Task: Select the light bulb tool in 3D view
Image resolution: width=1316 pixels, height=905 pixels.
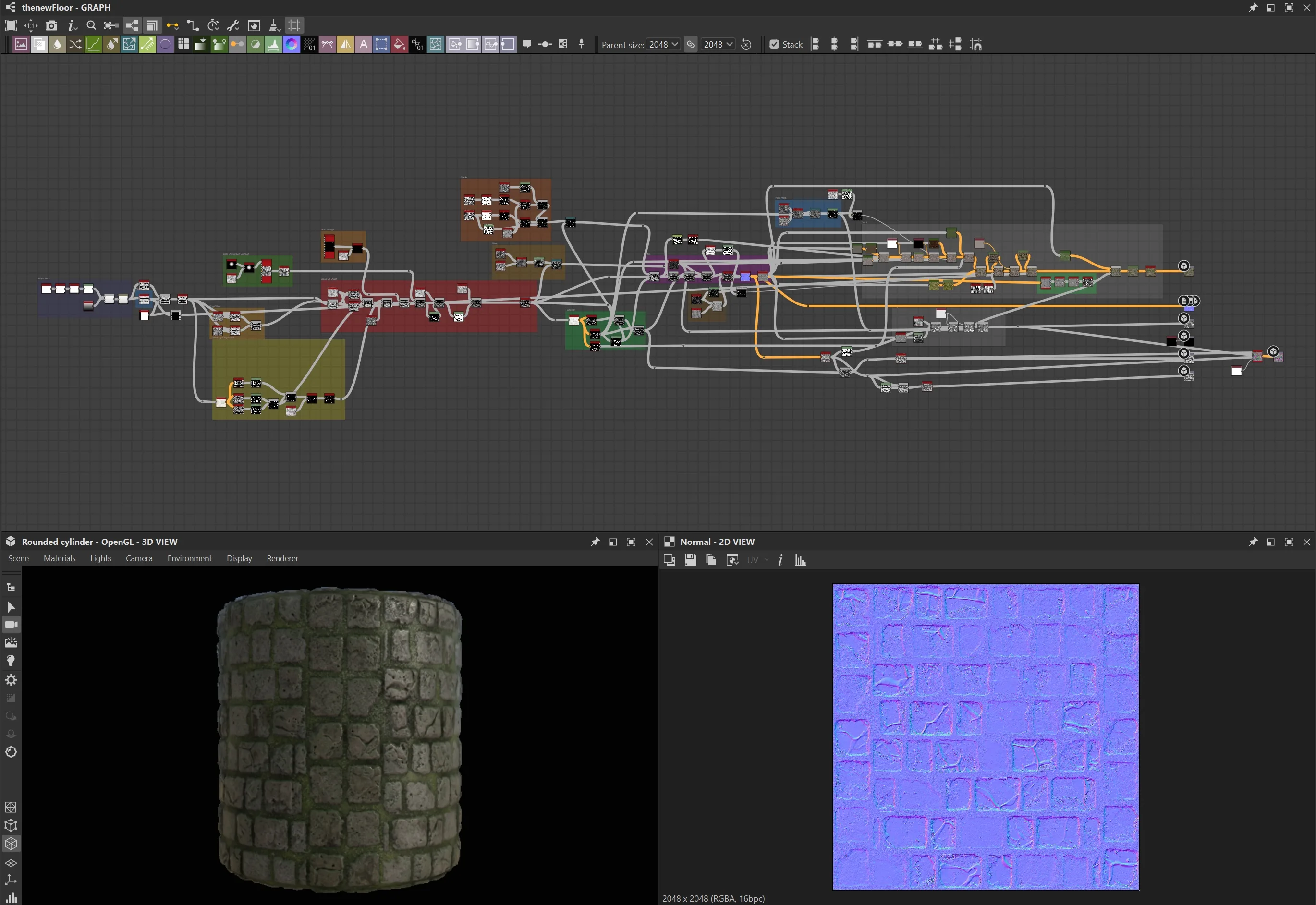Action: (11, 661)
